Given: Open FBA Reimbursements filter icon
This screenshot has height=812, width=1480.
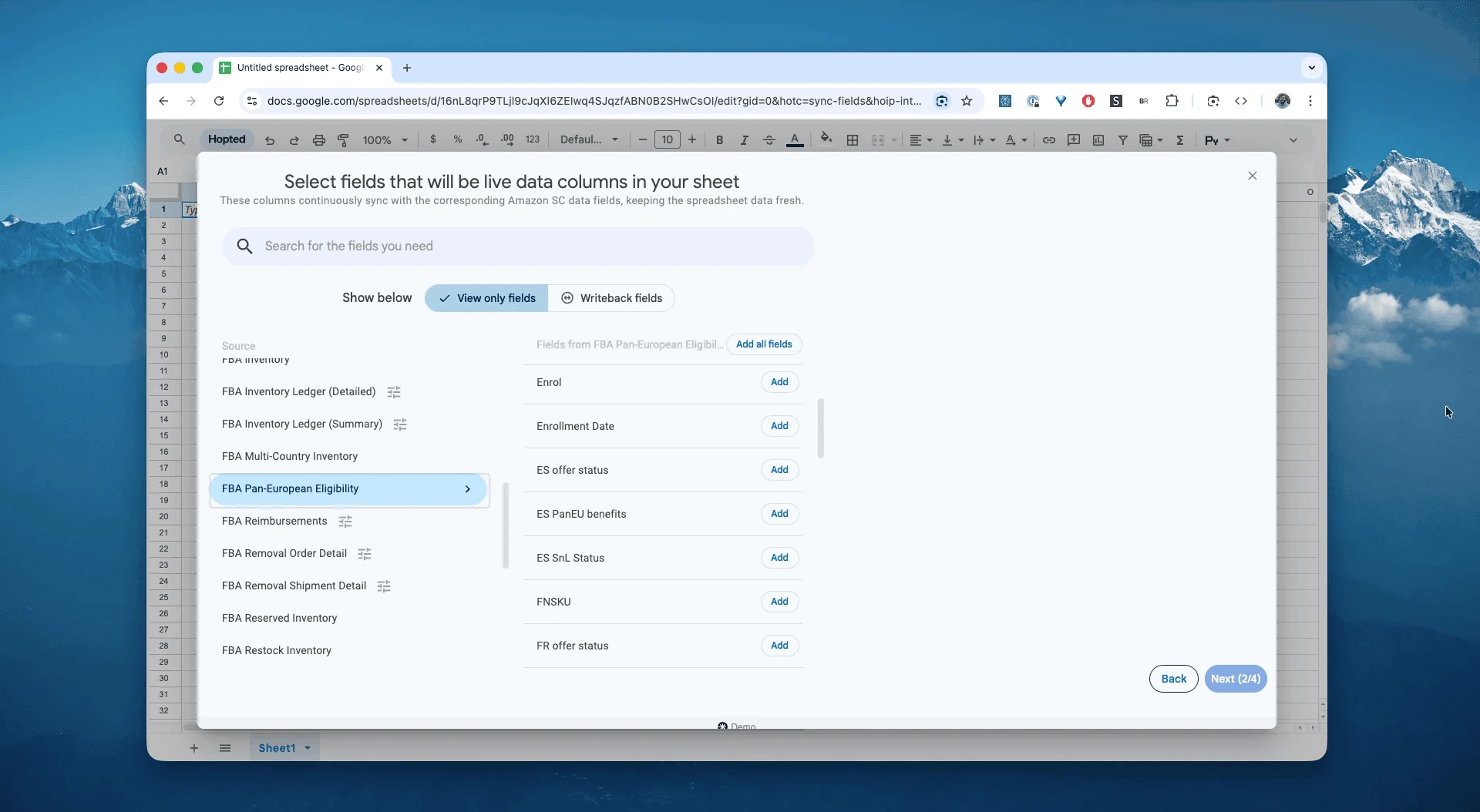Looking at the screenshot, I should tap(345, 522).
